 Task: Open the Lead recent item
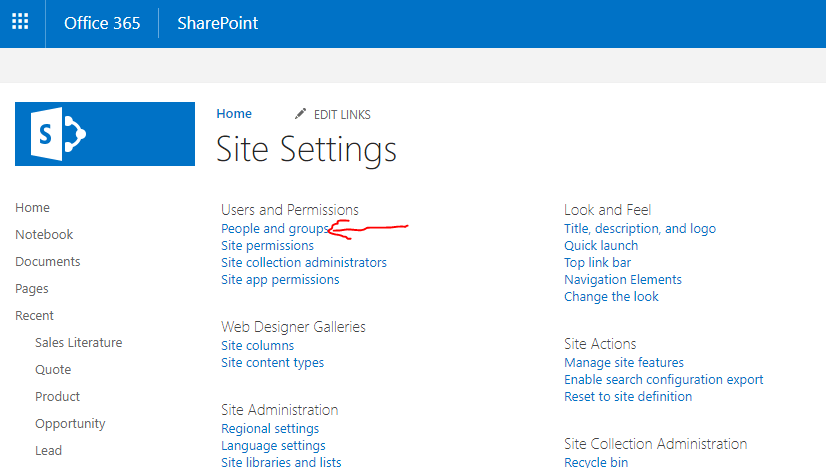(48, 451)
